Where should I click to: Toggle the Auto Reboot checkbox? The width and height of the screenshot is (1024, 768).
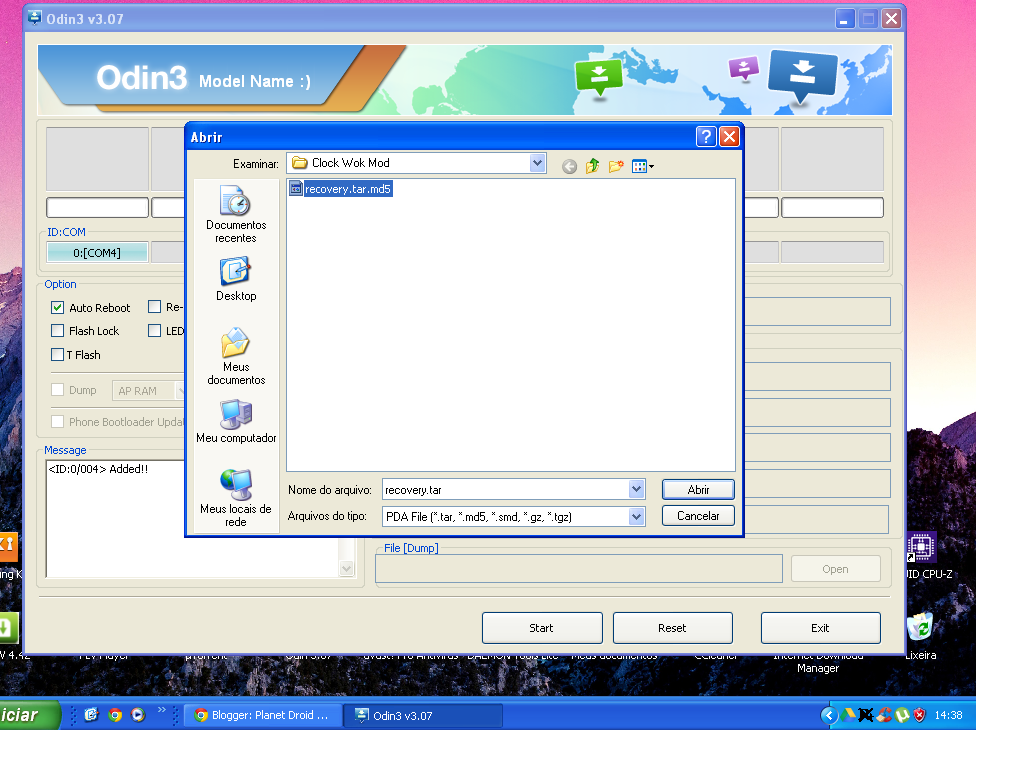[x=57, y=308]
